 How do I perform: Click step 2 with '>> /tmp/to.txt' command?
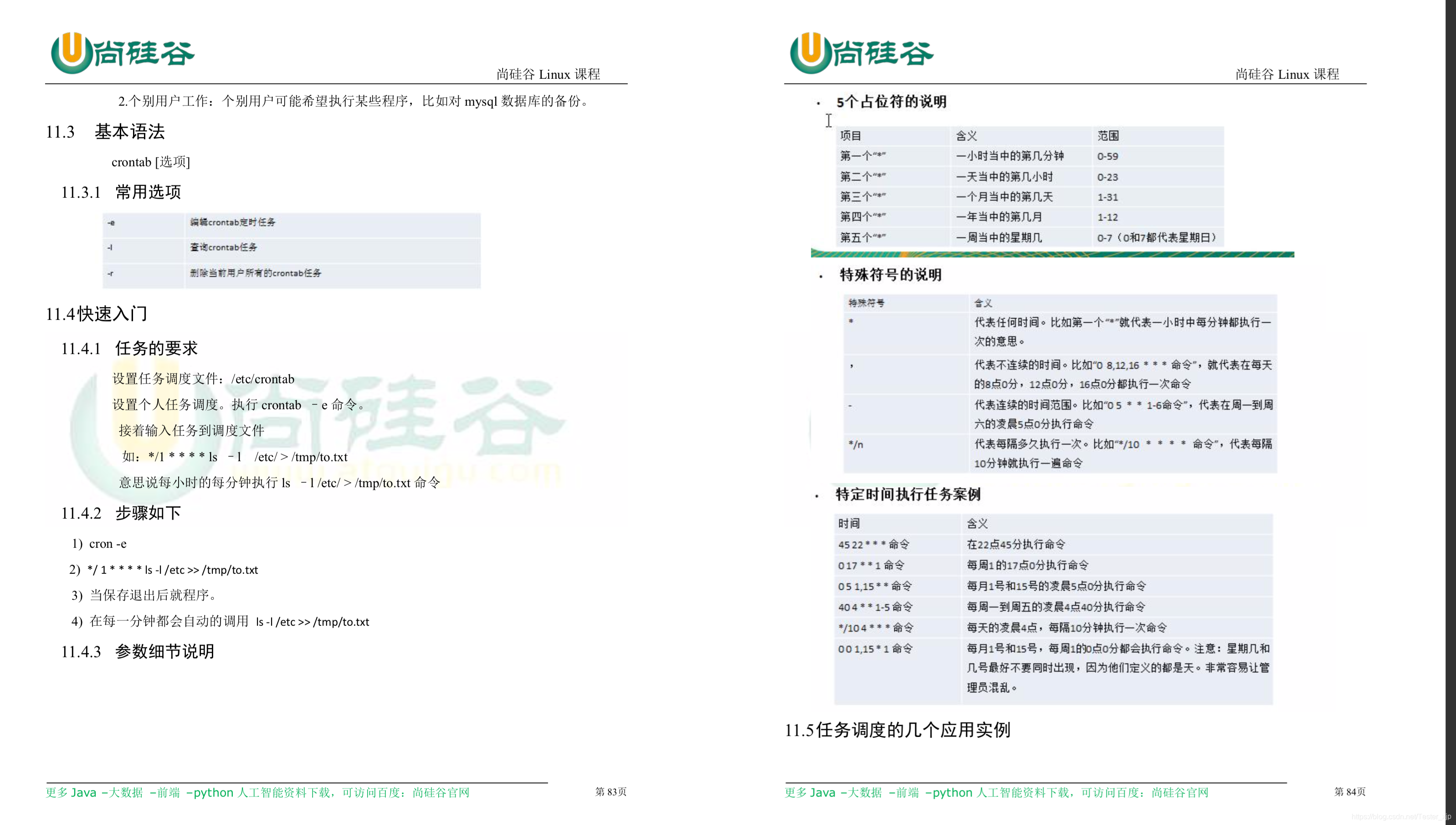(164, 570)
